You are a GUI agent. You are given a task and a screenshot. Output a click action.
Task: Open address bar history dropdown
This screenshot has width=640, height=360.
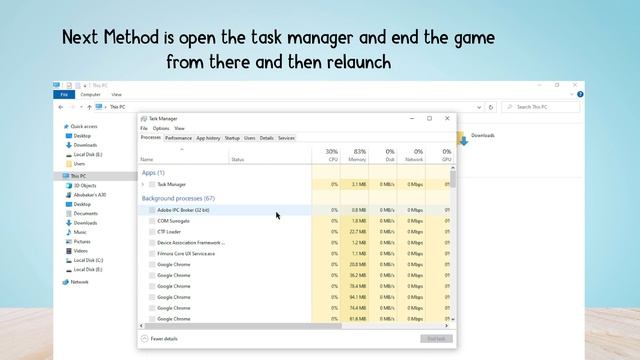pyautogui.click(x=479, y=107)
